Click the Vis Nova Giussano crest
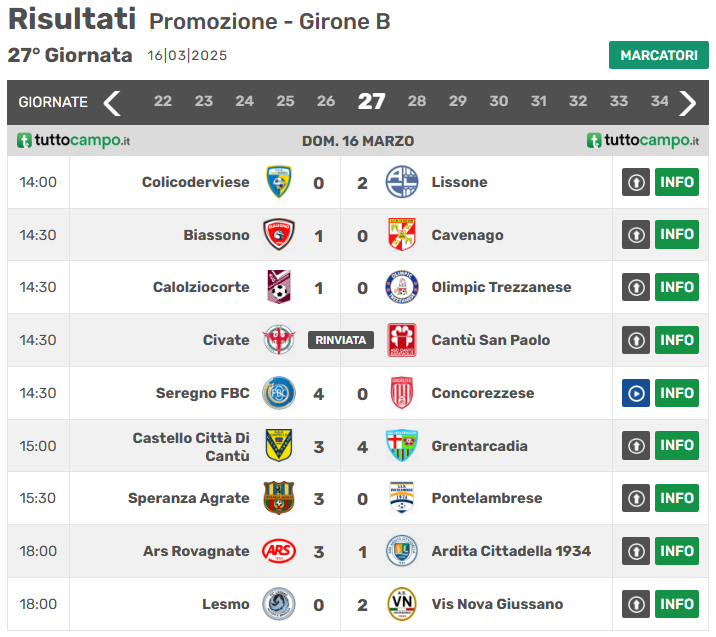This screenshot has height=637, width=716. tap(401, 604)
